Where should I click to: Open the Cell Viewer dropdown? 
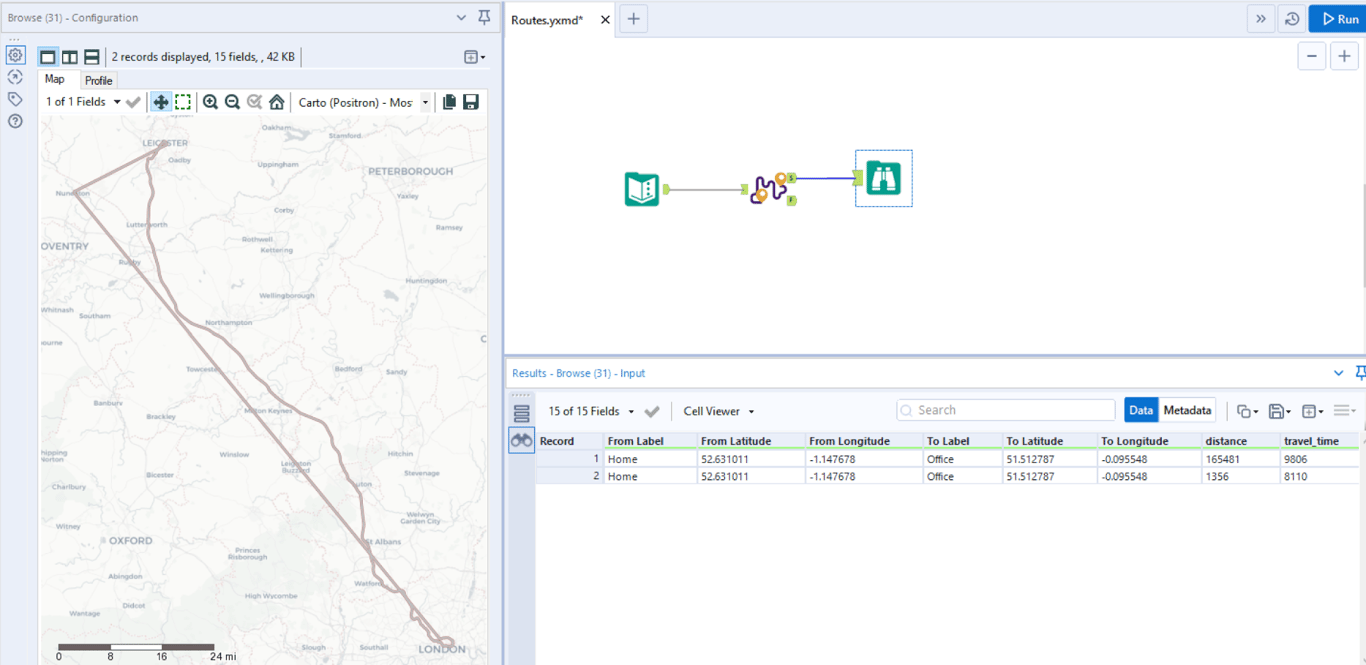pyautogui.click(x=718, y=411)
